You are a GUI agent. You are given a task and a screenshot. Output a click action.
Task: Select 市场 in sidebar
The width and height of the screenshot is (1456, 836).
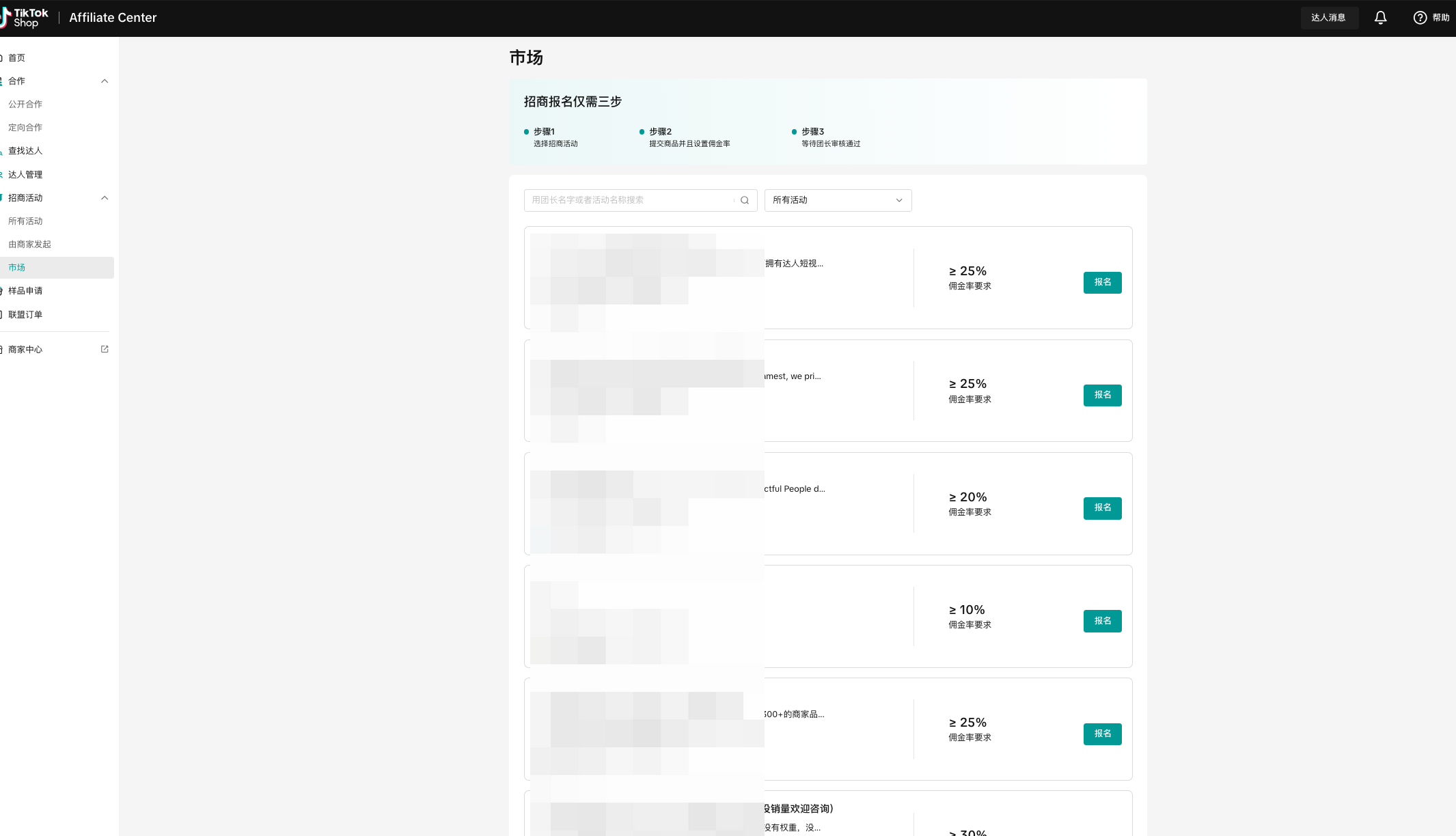click(57, 268)
